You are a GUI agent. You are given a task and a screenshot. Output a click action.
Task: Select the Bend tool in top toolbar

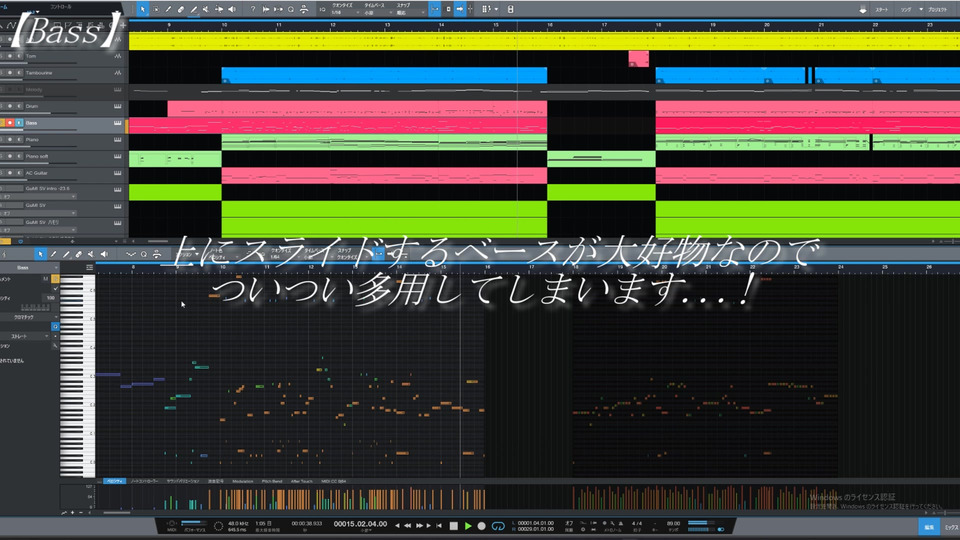click(x=219, y=9)
